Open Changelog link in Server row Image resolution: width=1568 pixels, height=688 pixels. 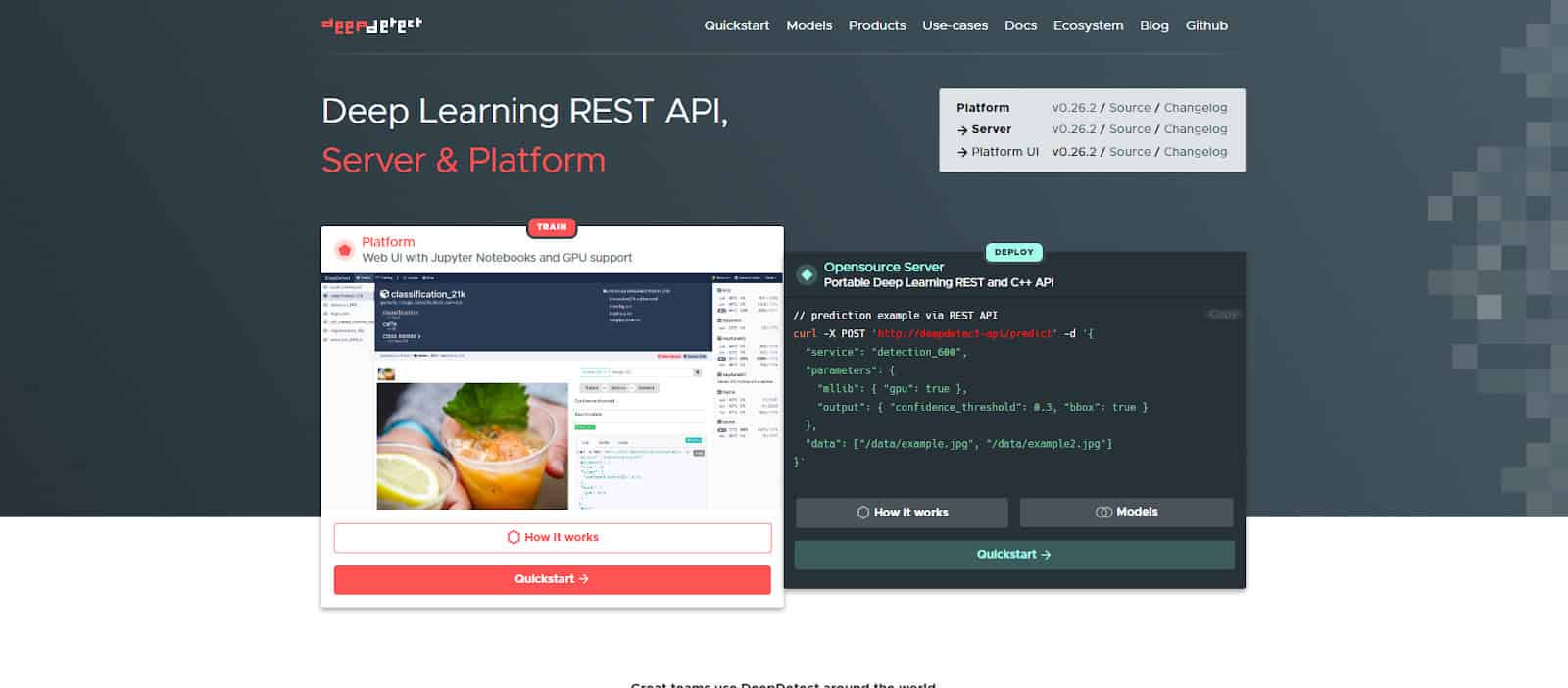(x=1195, y=129)
